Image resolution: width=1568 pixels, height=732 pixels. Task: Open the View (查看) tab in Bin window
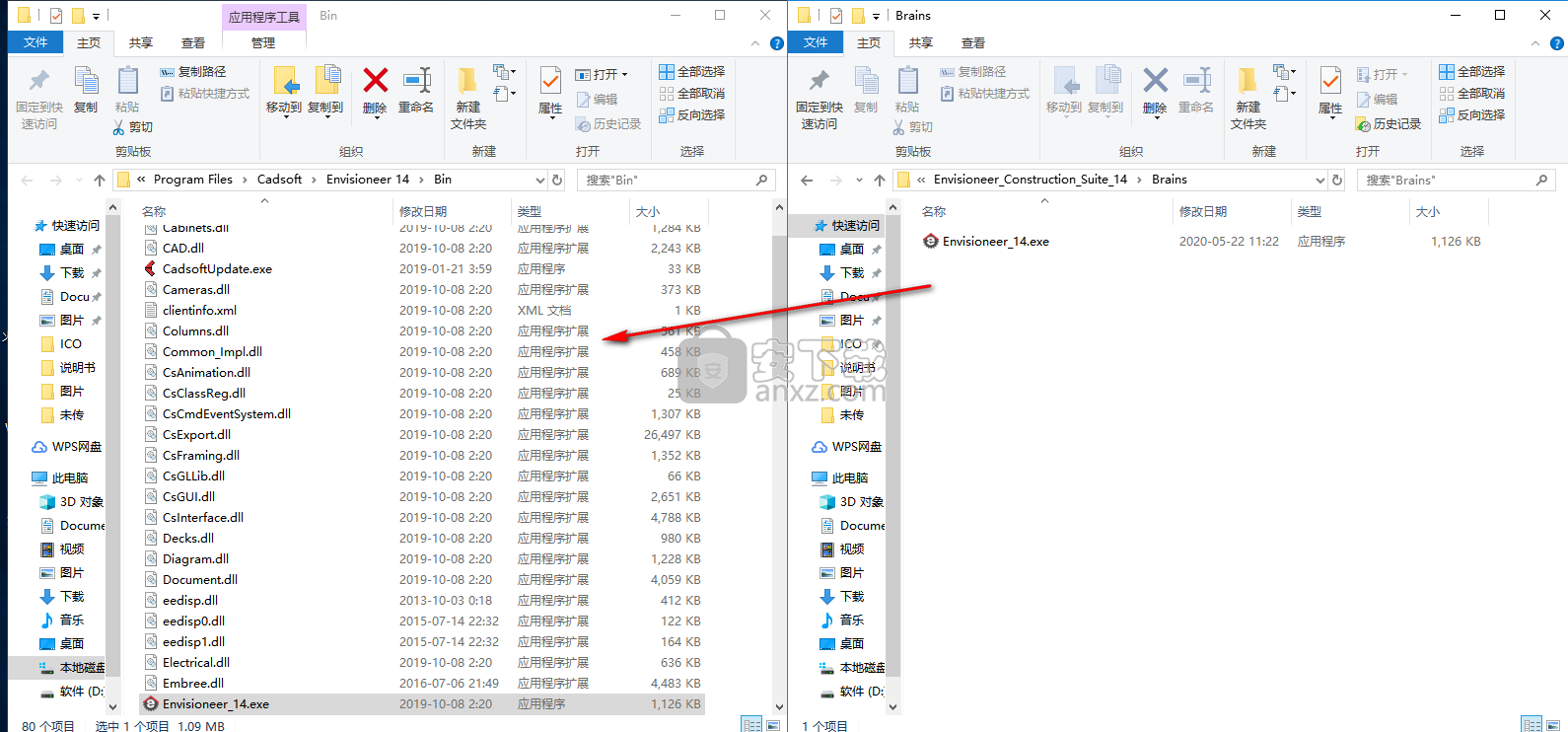193,42
